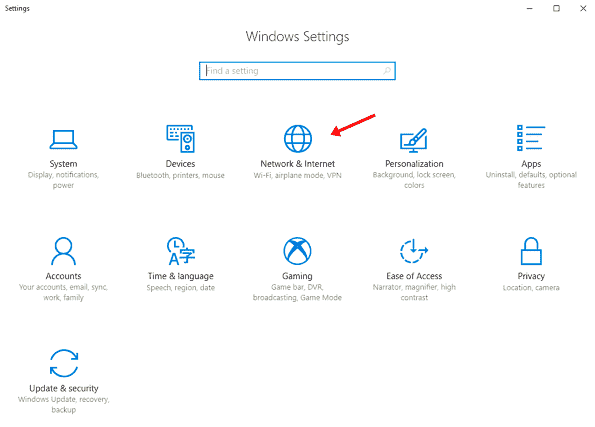Viewport: 595px width, 427px height.
Task: Open the System laptop icon
Action: (x=63, y=139)
